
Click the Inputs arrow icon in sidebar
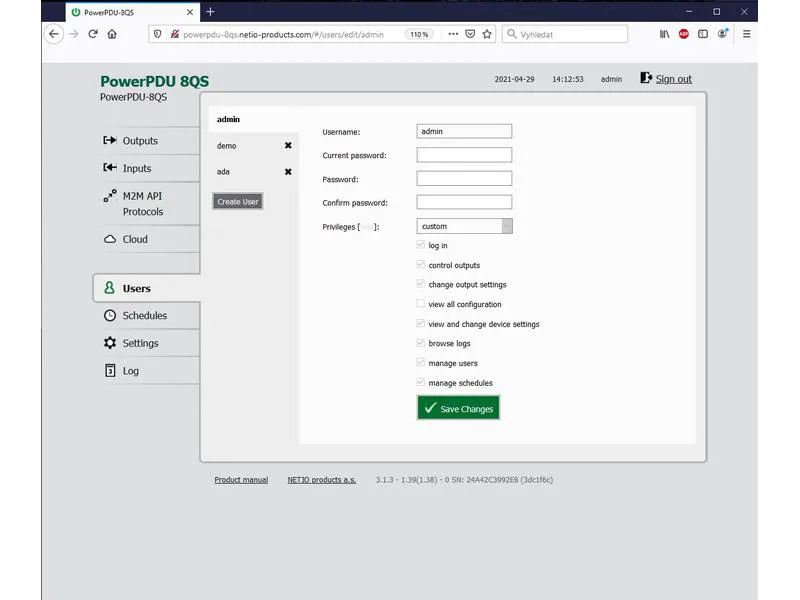[x=110, y=168]
